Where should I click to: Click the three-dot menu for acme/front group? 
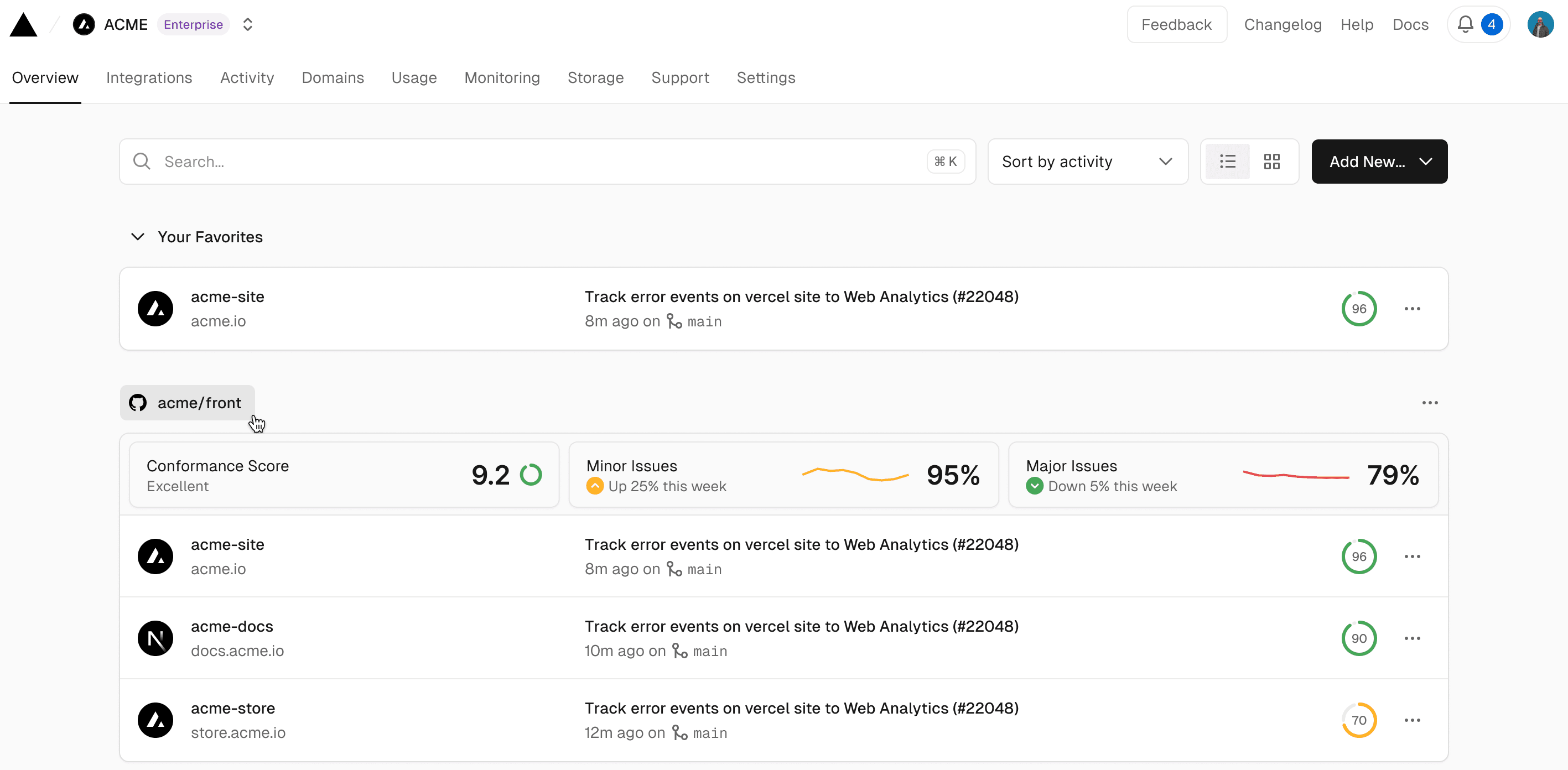(x=1430, y=403)
